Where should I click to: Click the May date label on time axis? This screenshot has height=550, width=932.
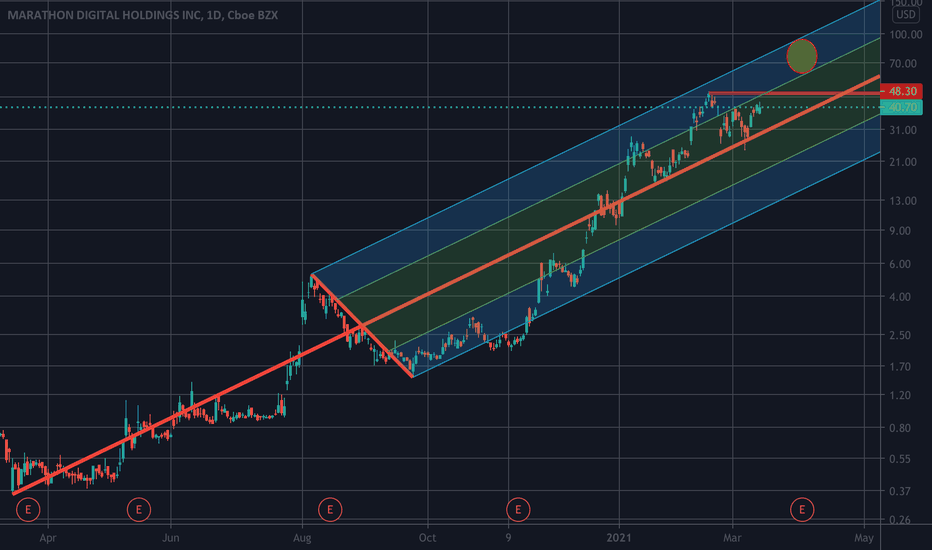click(864, 538)
